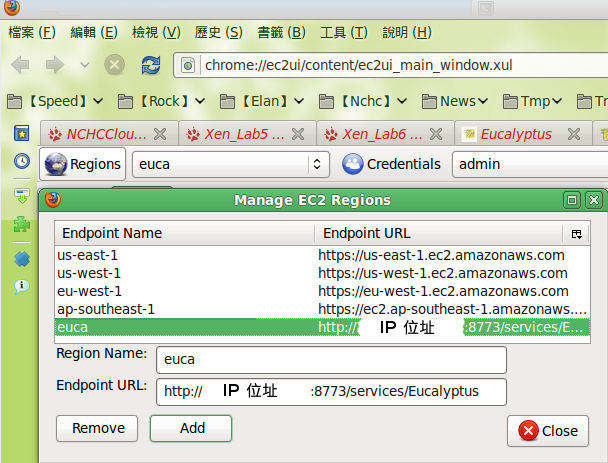Click the Firefox icon in dialog title bar

[x=53, y=200]
